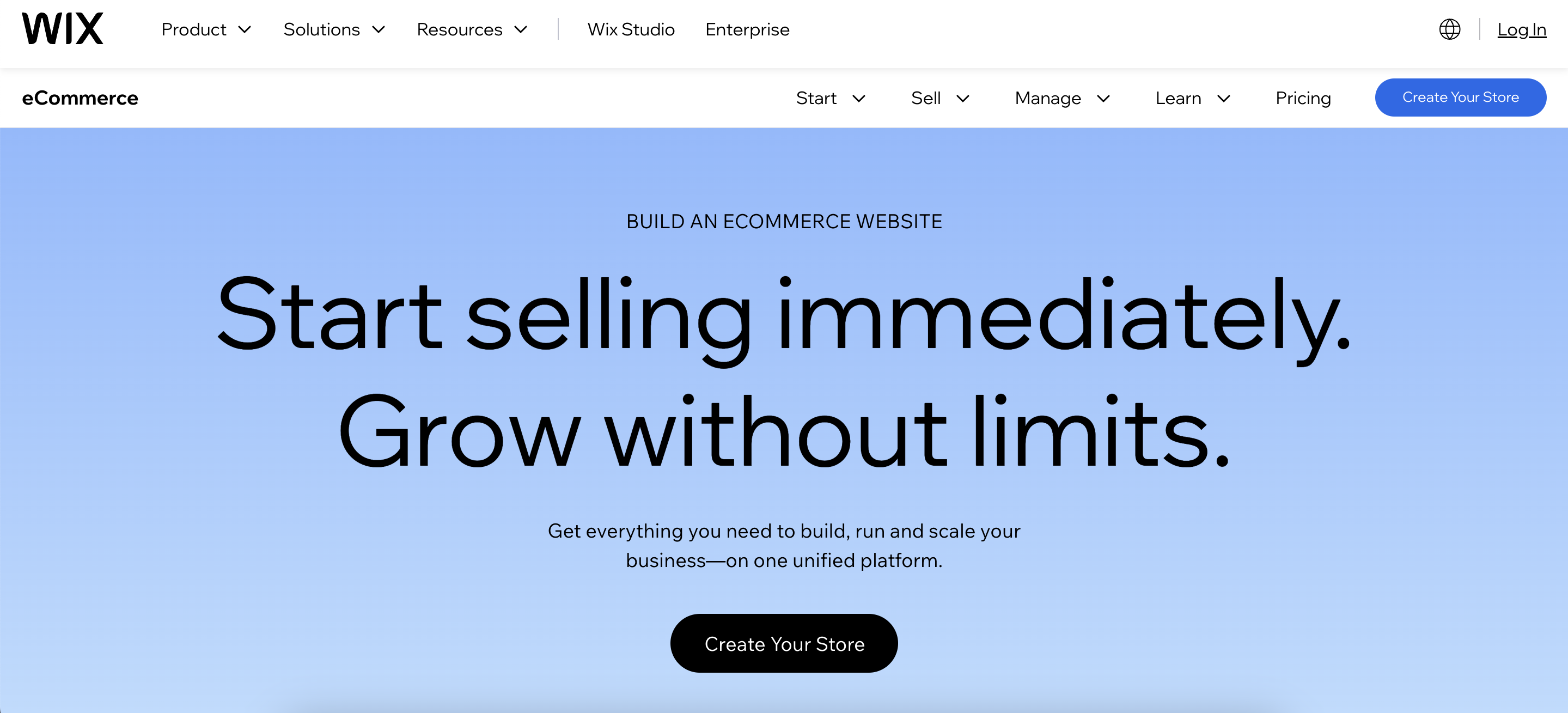The width and height of the screenshot is (1568, 713).
Task: Select the eCommerce navigation label
Action: point(80,97)
